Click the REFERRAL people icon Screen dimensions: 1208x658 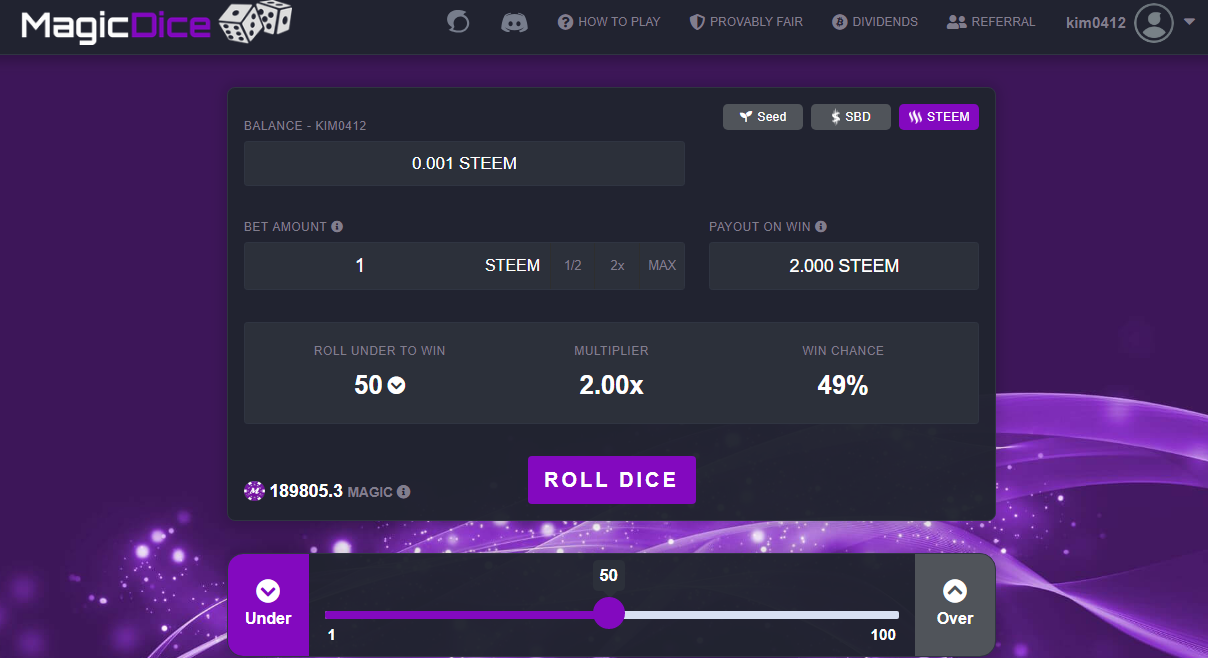(x=956, y=21)
